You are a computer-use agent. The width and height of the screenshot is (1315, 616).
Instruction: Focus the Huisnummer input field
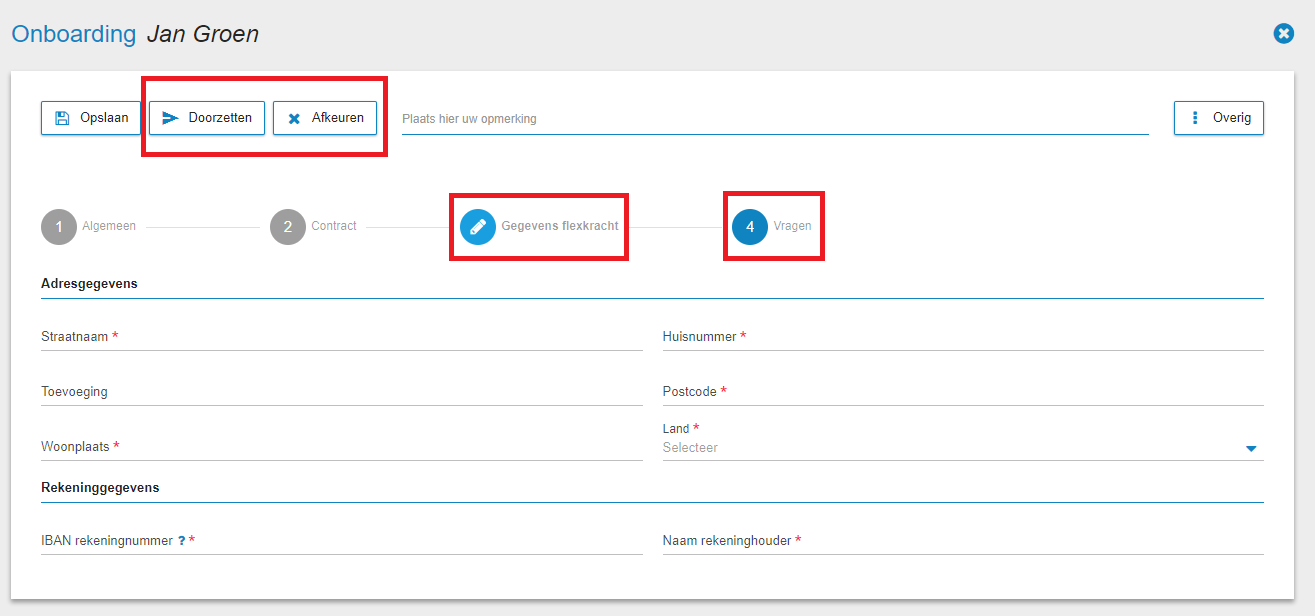pyautogui.click(x=963, y=337)
